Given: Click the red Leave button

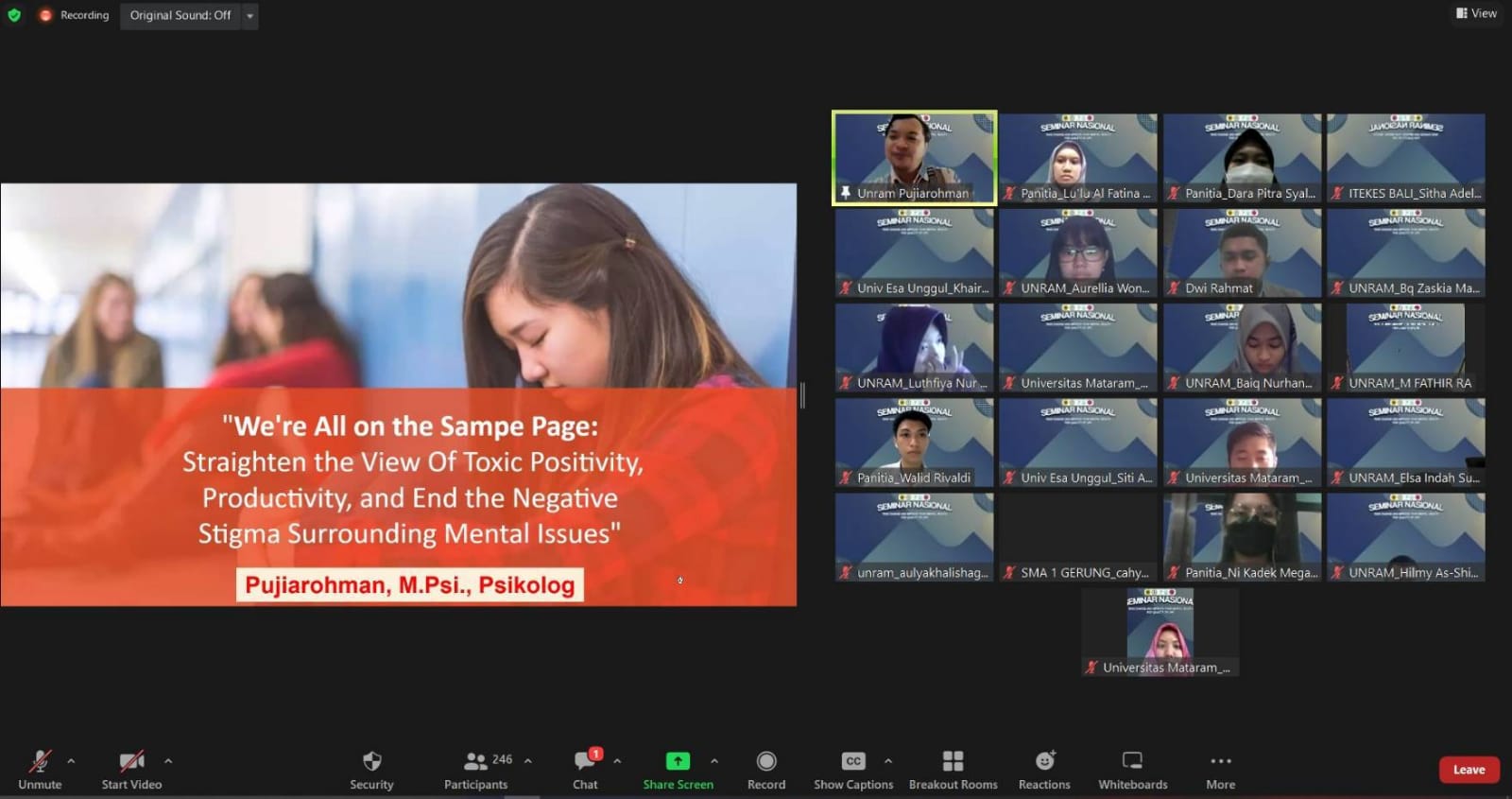Looking at the screenshot, I should click(x=1469, y=770).
